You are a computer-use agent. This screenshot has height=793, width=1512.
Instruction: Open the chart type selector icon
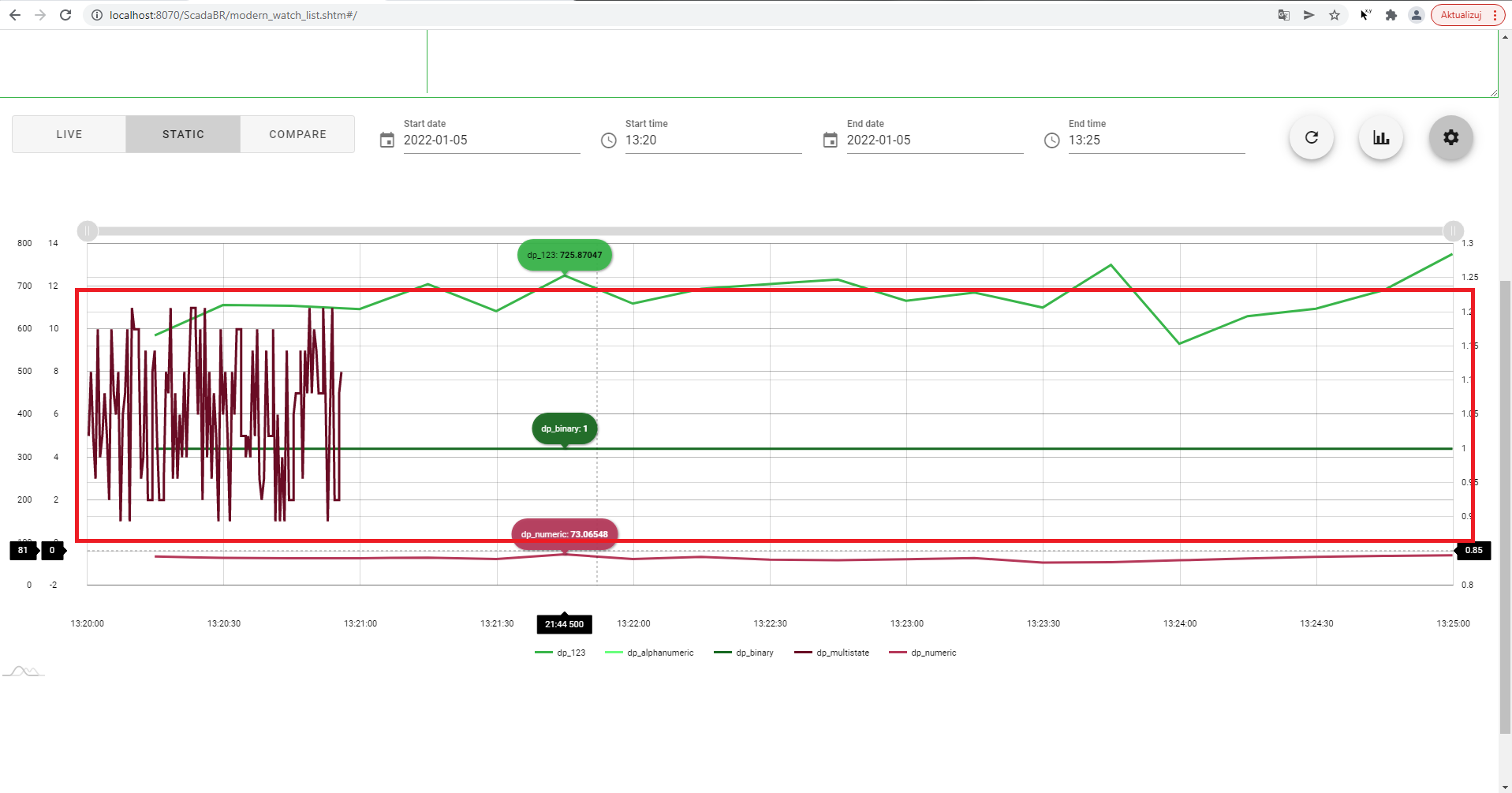coord(1380,137)
